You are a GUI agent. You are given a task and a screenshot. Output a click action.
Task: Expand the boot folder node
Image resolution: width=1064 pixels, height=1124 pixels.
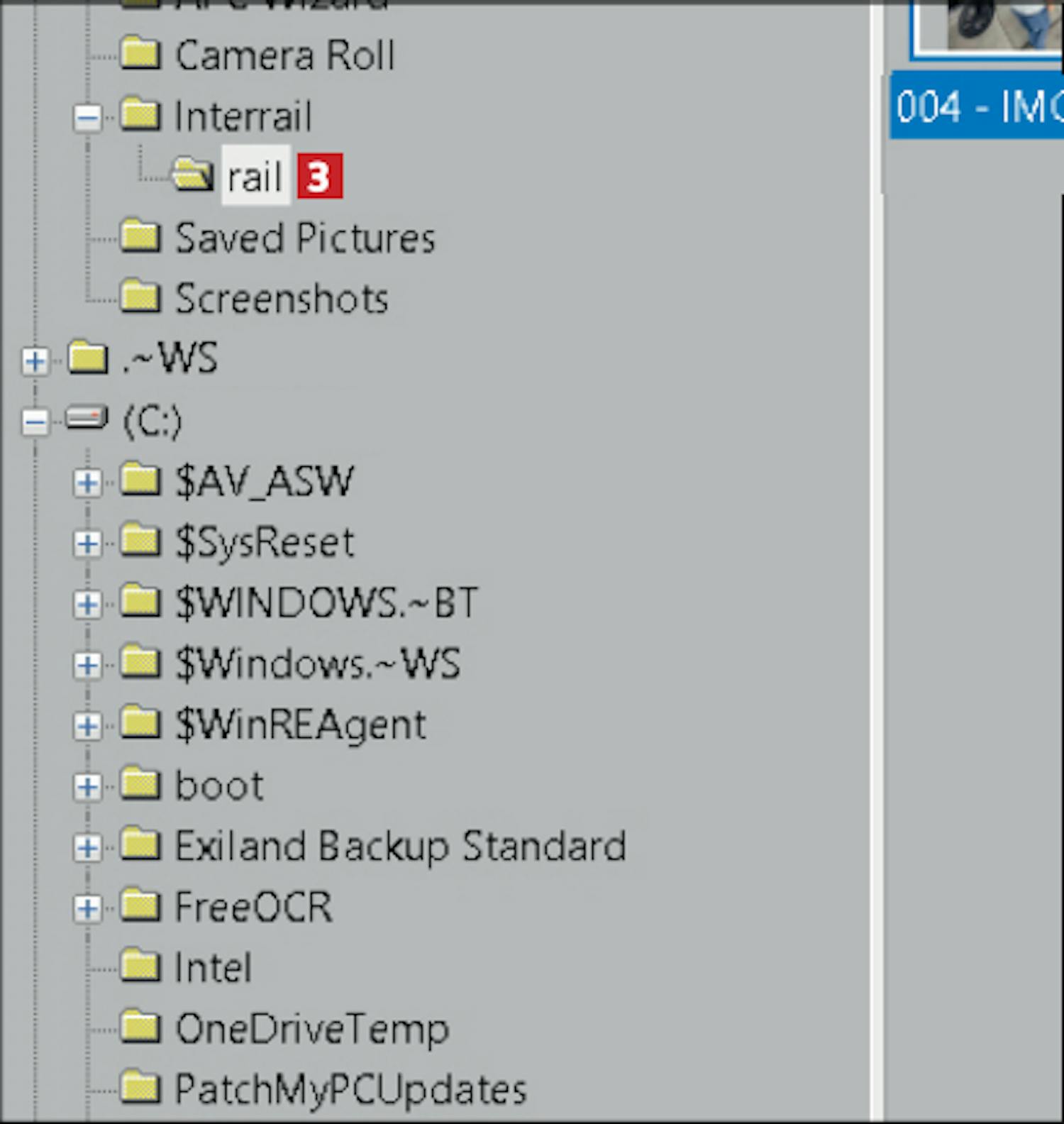(87, 787)
